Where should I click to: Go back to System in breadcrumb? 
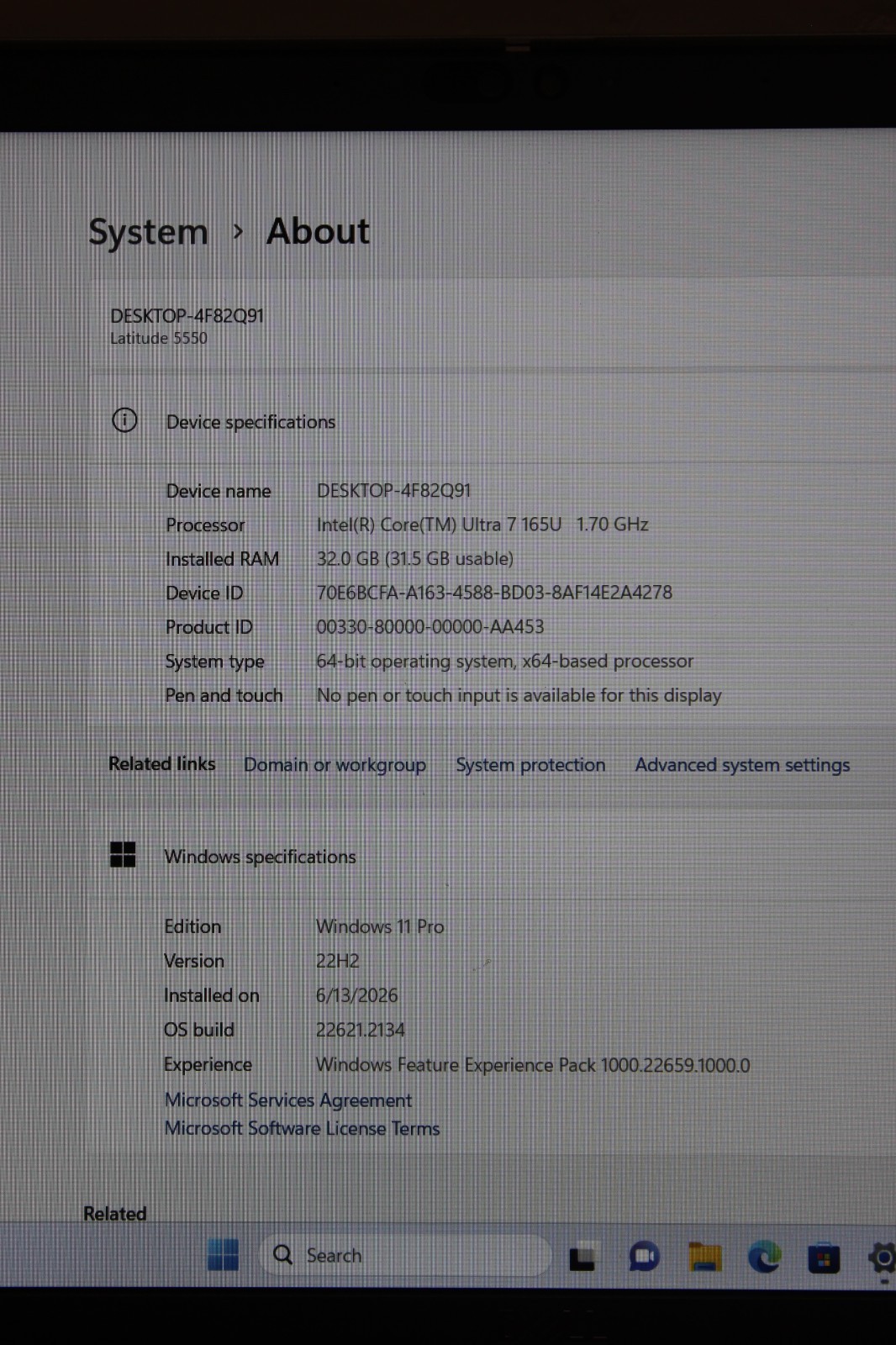click(x=149, y=232)
